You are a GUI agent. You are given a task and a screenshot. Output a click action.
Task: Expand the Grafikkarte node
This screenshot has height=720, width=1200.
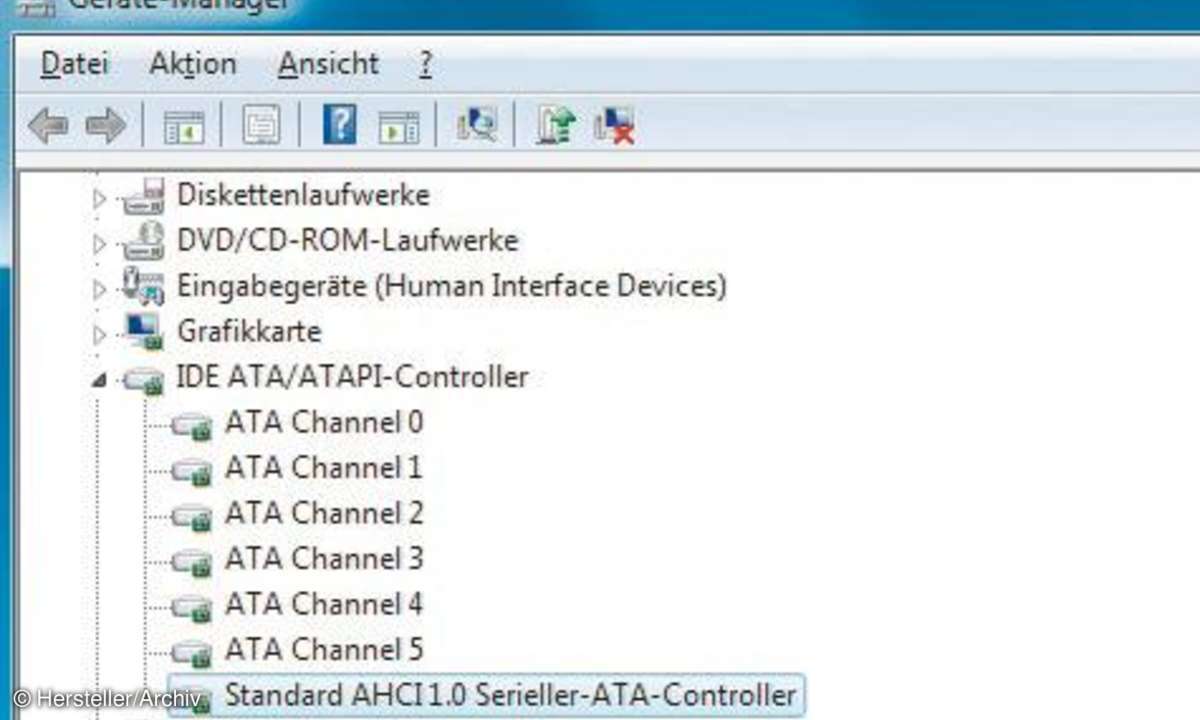tap(99, 333)
